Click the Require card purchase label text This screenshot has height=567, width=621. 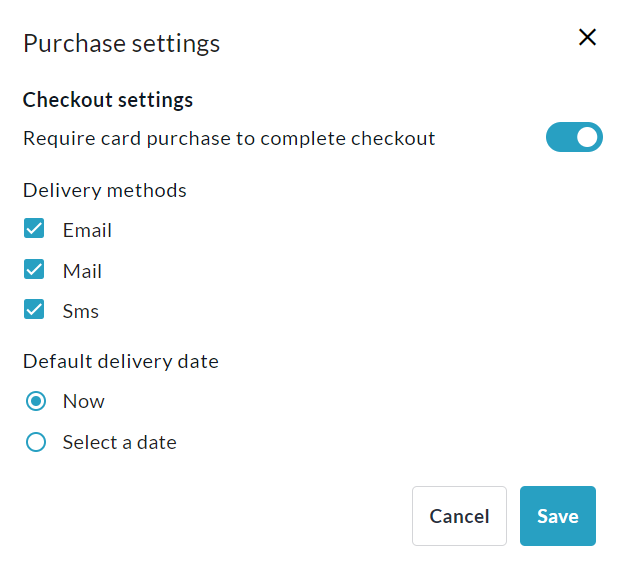click(229, 138)
